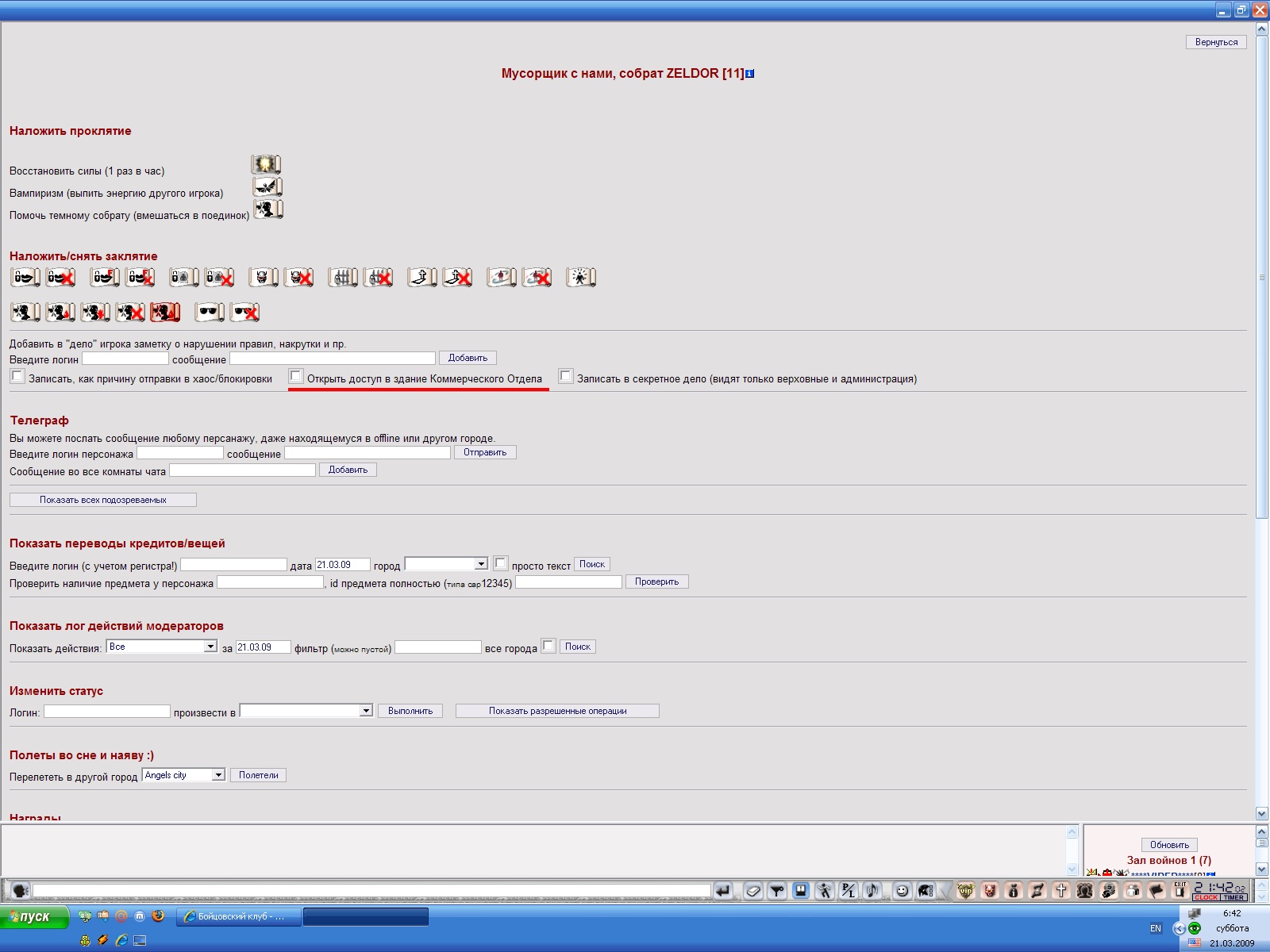Viewport: 1270px width, 952px height.
Task: Apply the demon mask curse scroll
Action: click(x=264, y=278)
